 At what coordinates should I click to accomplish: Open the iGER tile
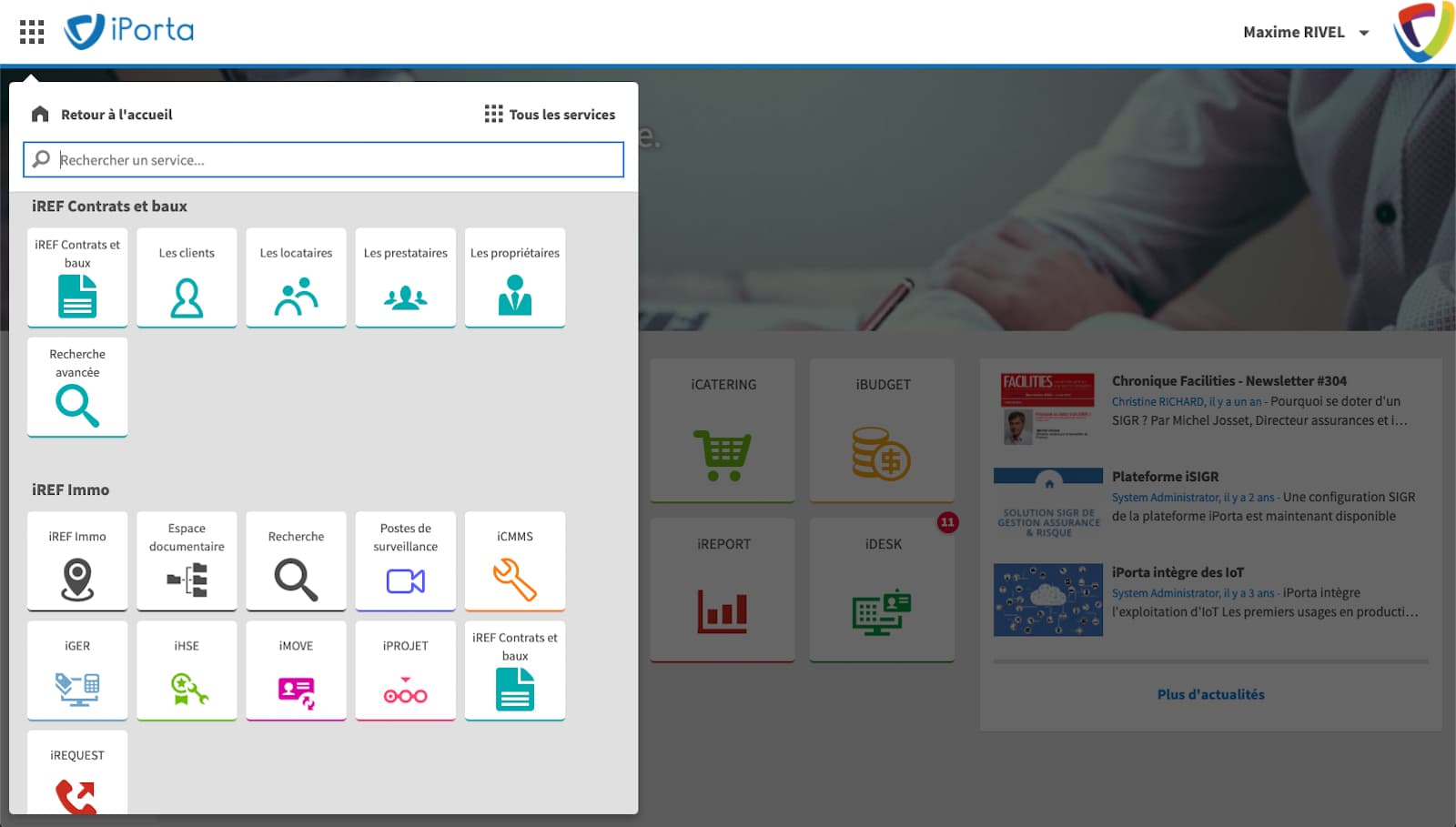[x=77, y=671]
